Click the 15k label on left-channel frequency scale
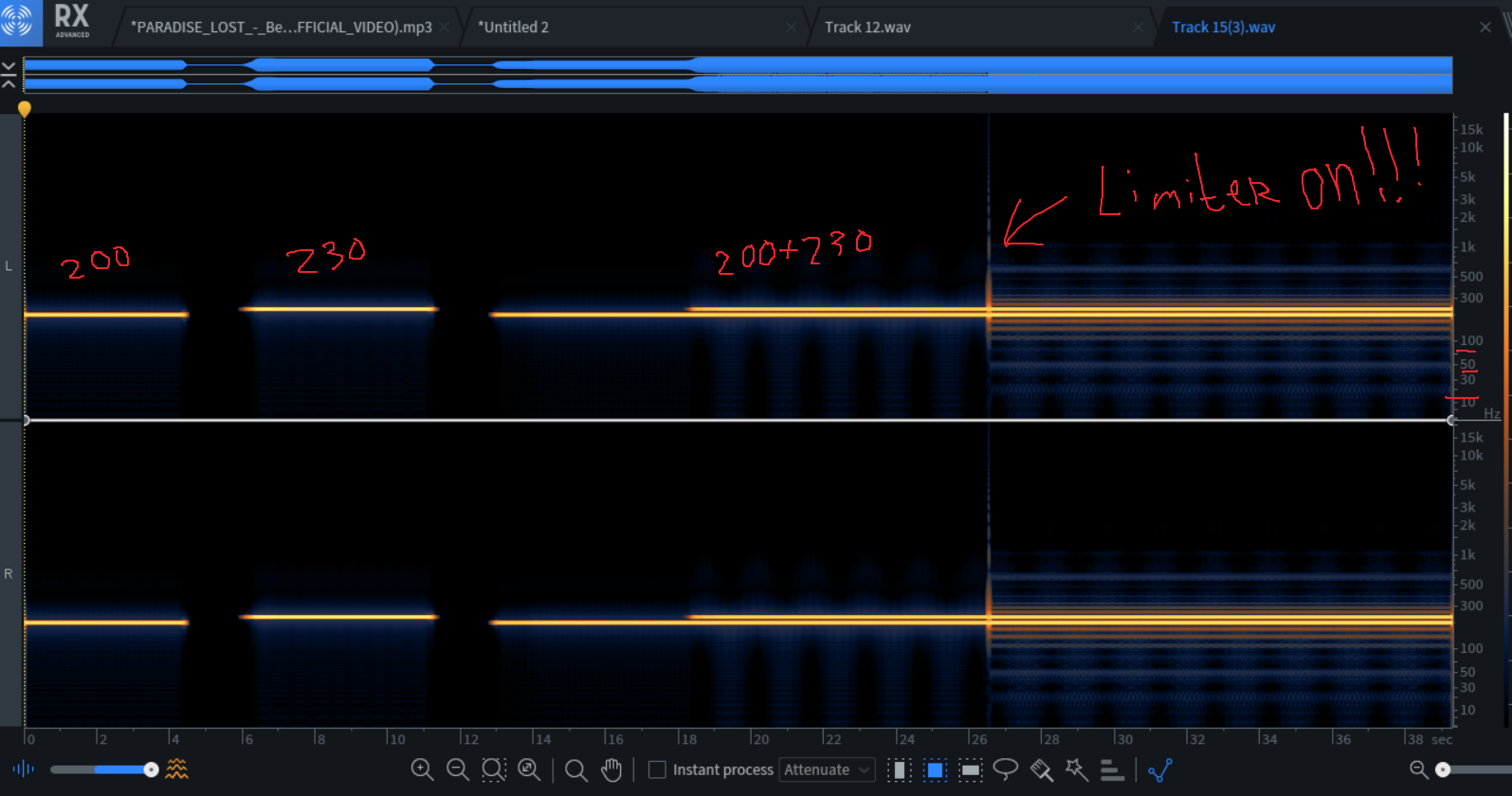 [x=1471, y=129]
